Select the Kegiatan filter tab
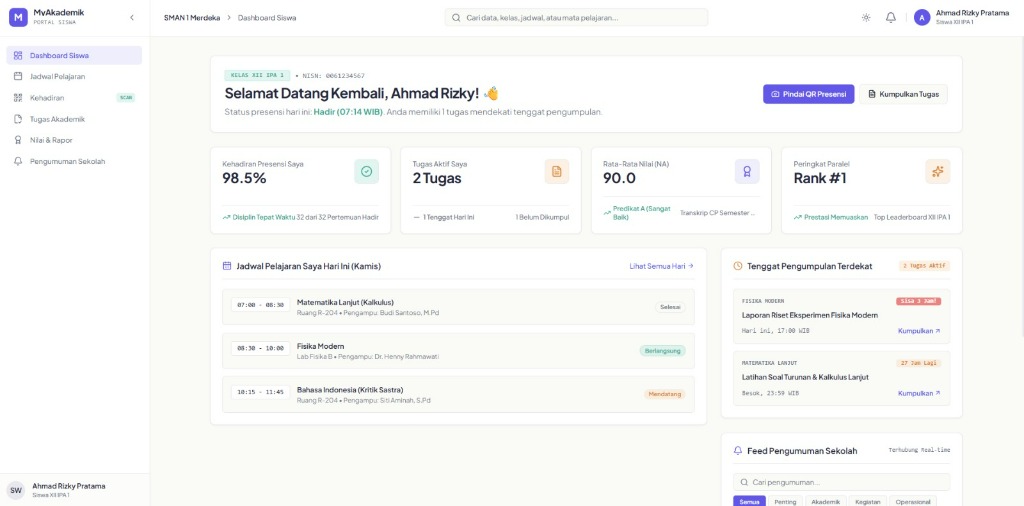Screen dimensions: 1024x506 pos(868,501)
